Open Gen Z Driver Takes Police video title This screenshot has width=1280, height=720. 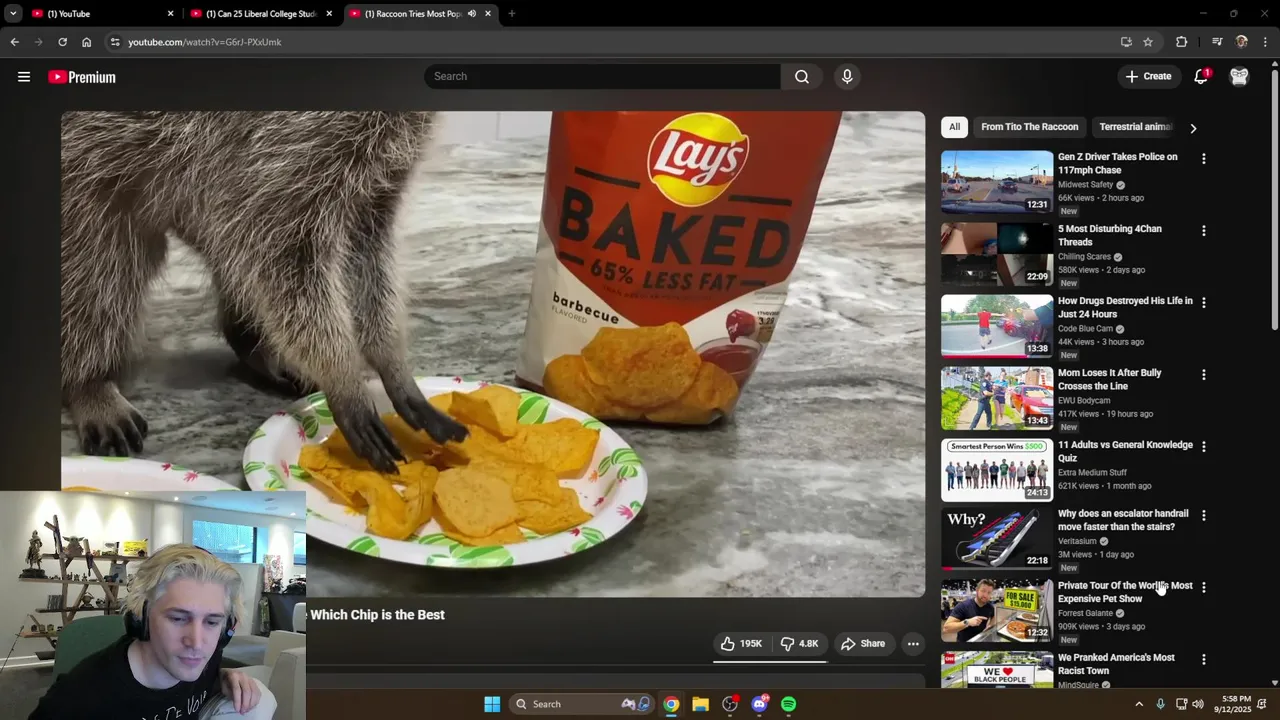(1118, 164)
